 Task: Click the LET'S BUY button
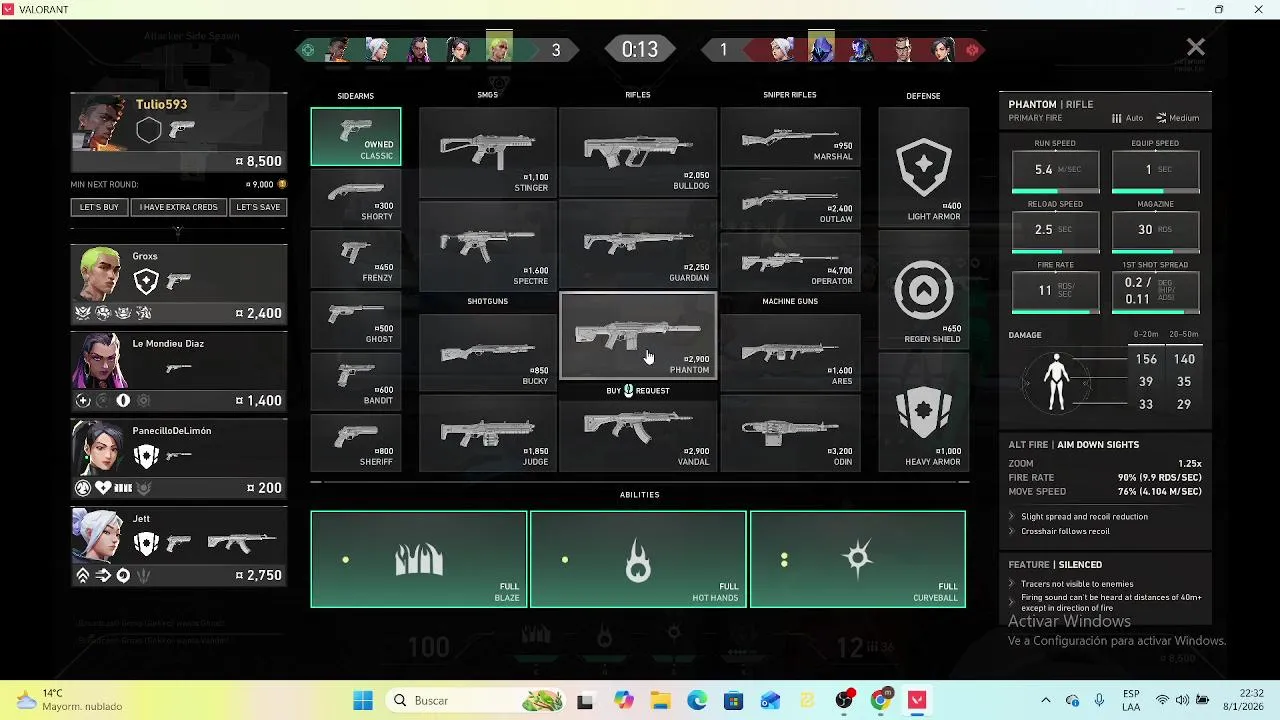click(x=99, y=207)
